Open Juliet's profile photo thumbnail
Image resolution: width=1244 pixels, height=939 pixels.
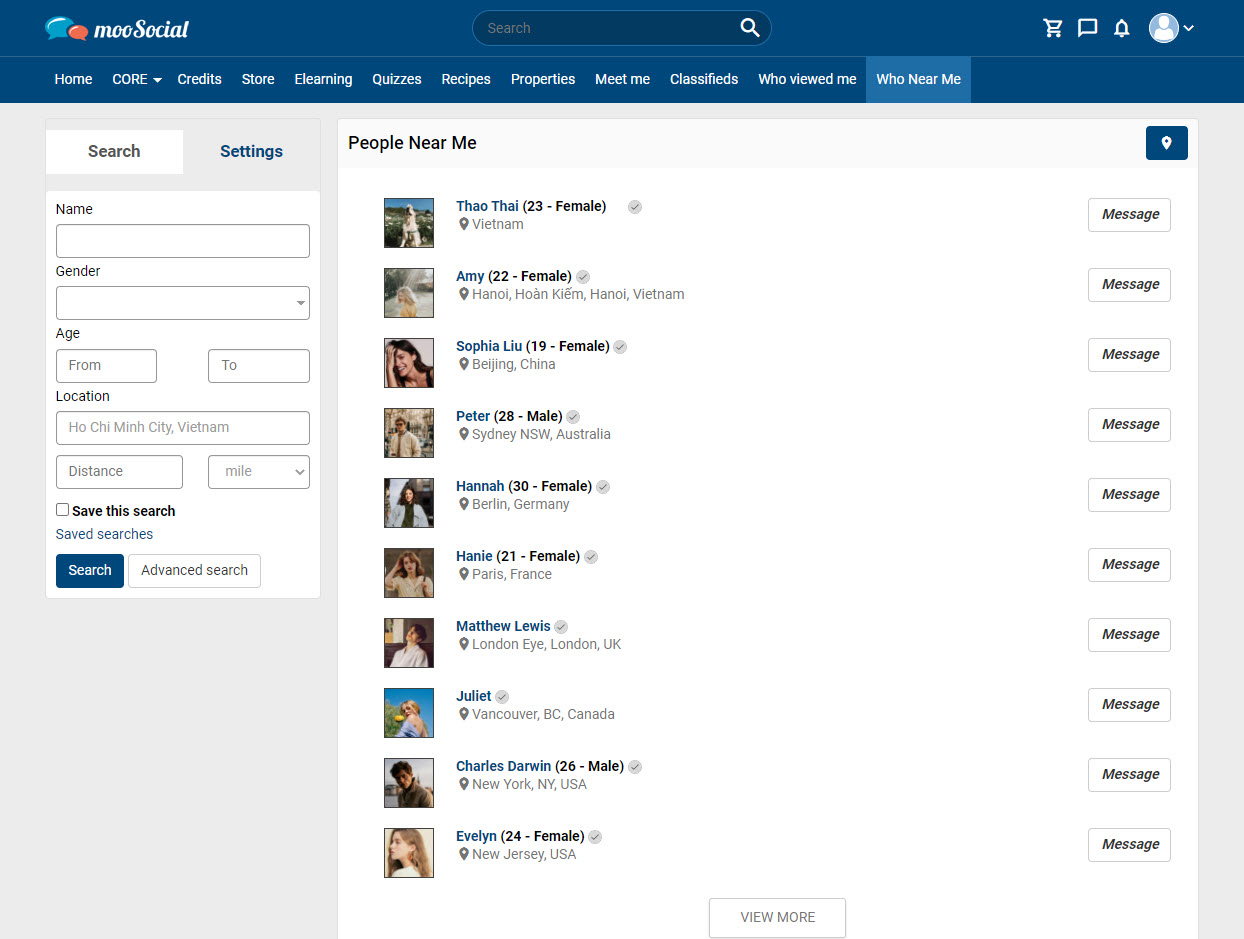[409, 713]
